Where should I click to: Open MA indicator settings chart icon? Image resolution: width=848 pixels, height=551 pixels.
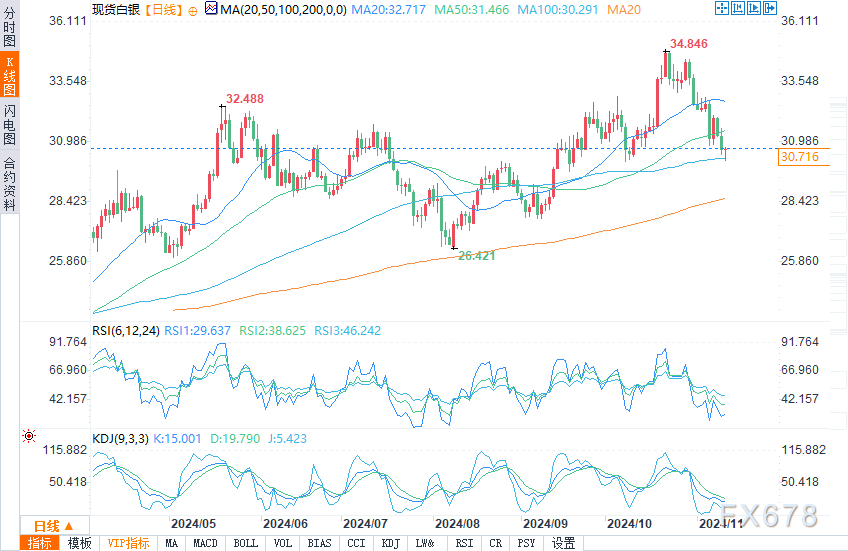pyautogui.click(x=211, y=9)
